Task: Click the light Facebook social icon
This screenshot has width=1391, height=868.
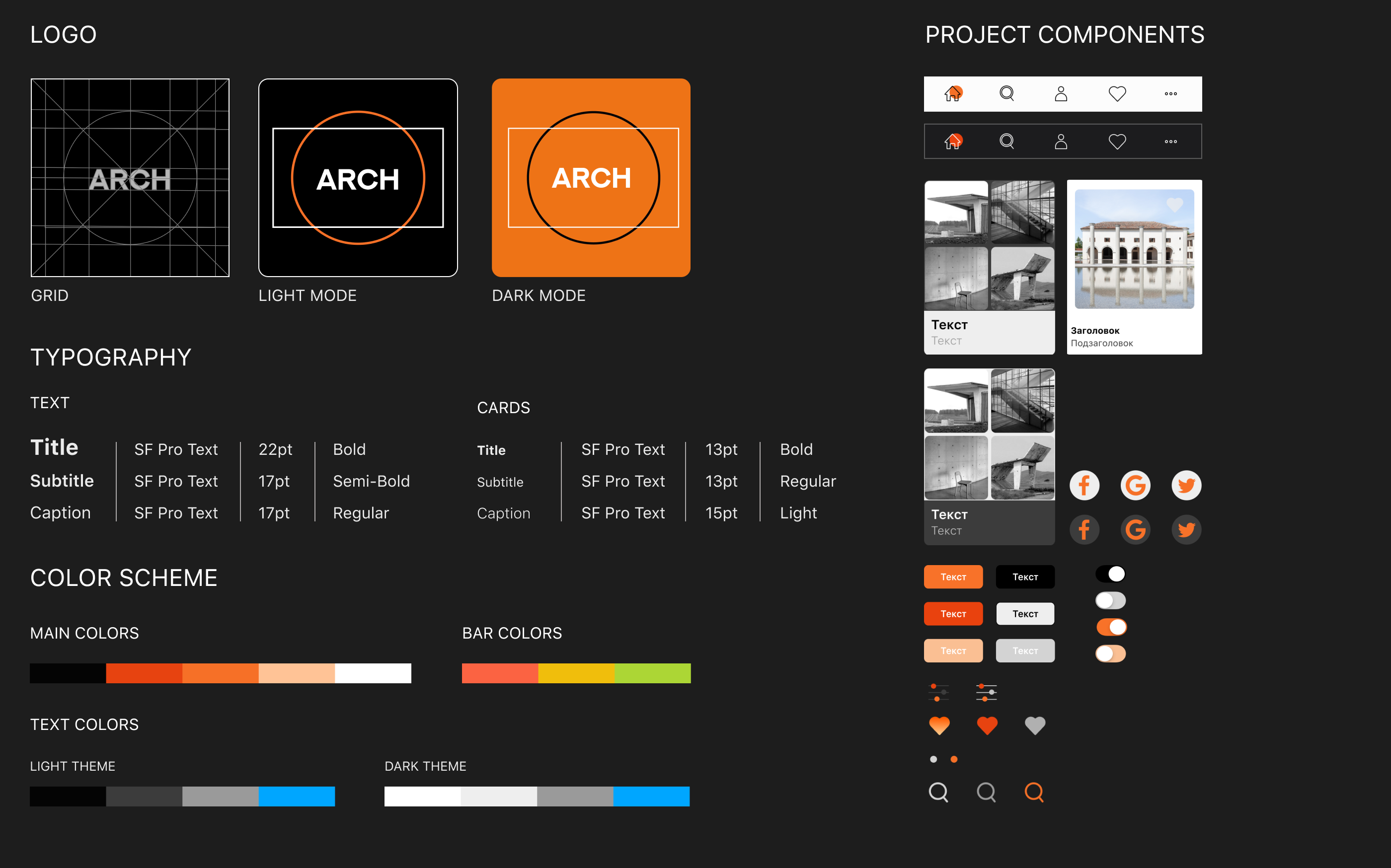Action: (1084, 486)
